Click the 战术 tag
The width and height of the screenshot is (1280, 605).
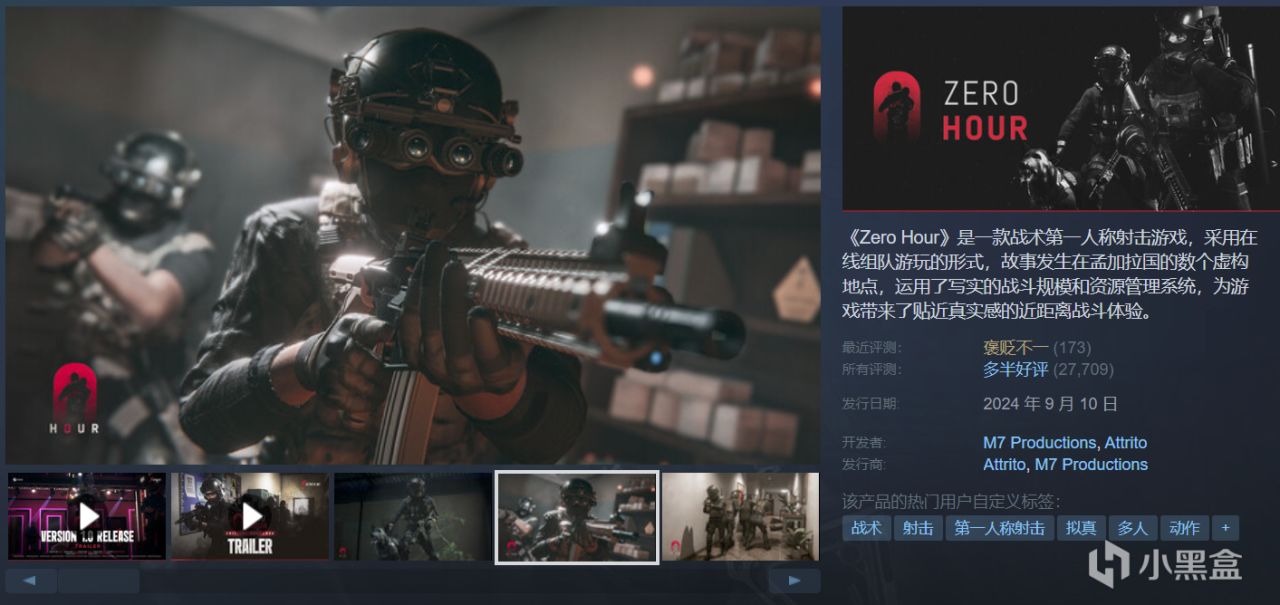867,528
